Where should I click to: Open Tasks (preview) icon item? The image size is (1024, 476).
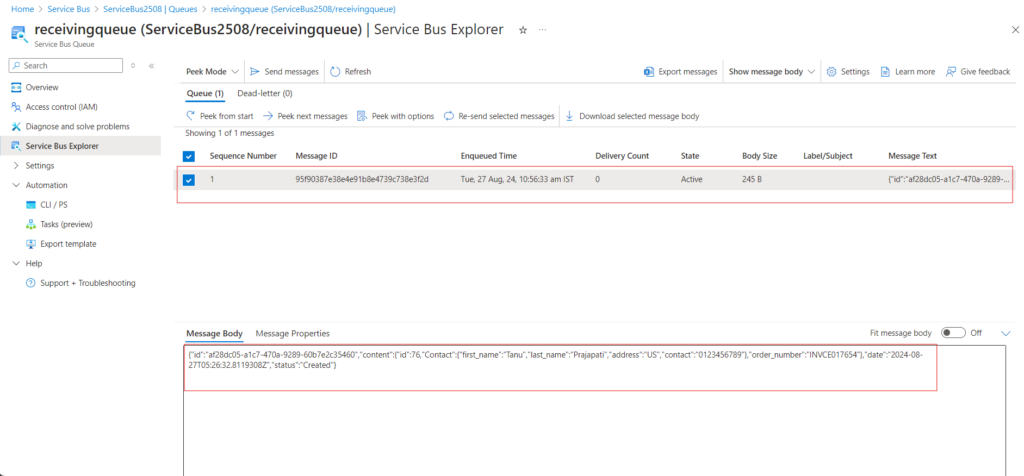click(31, 225)
